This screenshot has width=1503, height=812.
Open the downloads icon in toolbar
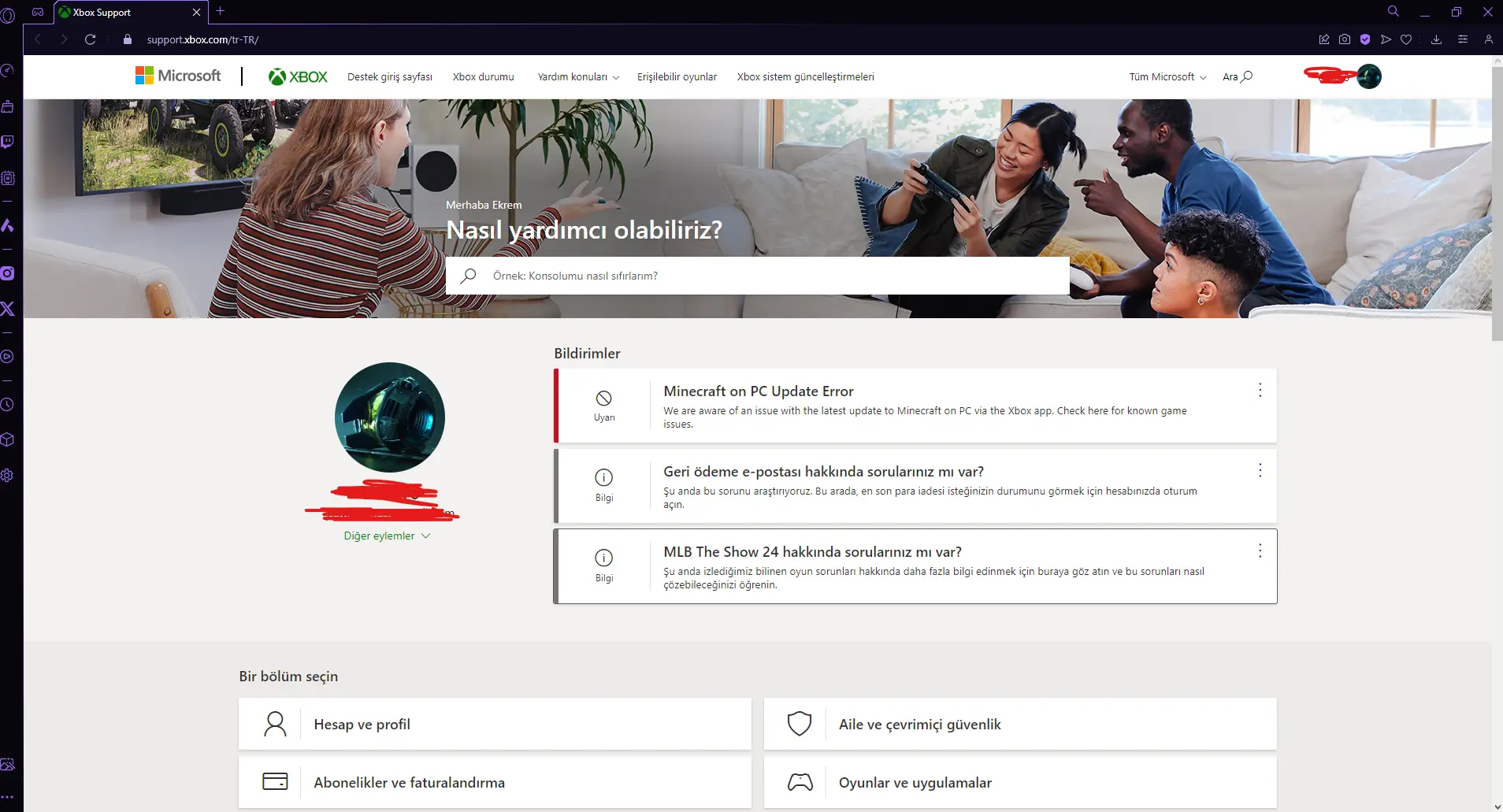1436,39
